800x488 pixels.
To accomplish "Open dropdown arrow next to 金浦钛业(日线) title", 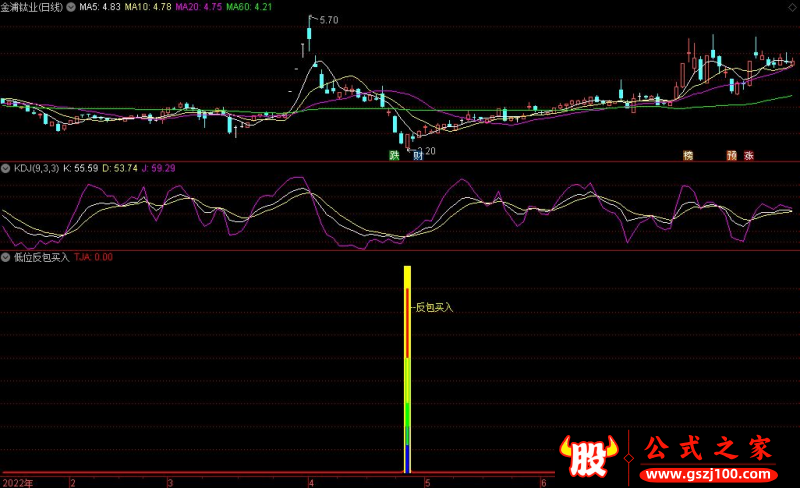I will 71,7.
